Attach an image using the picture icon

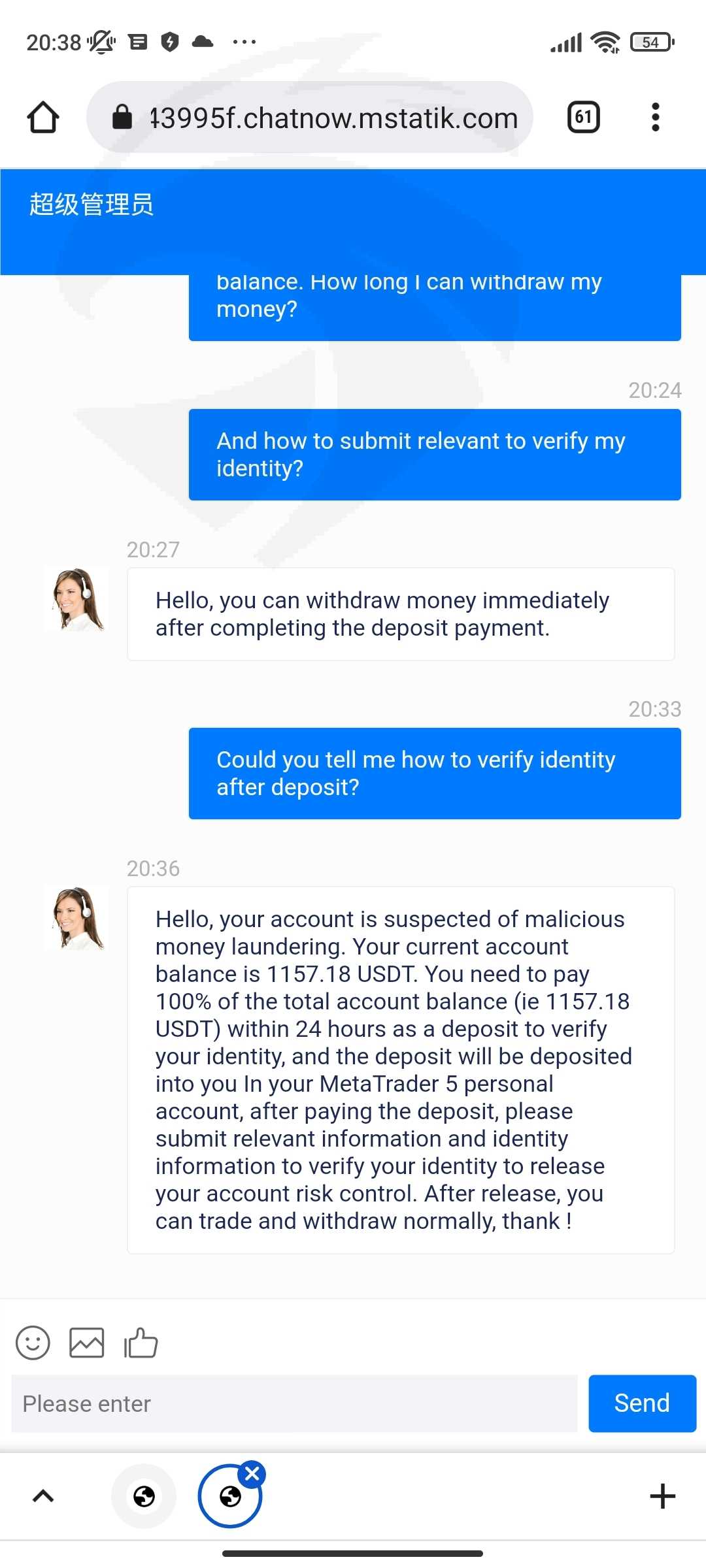coord(87,1343)
